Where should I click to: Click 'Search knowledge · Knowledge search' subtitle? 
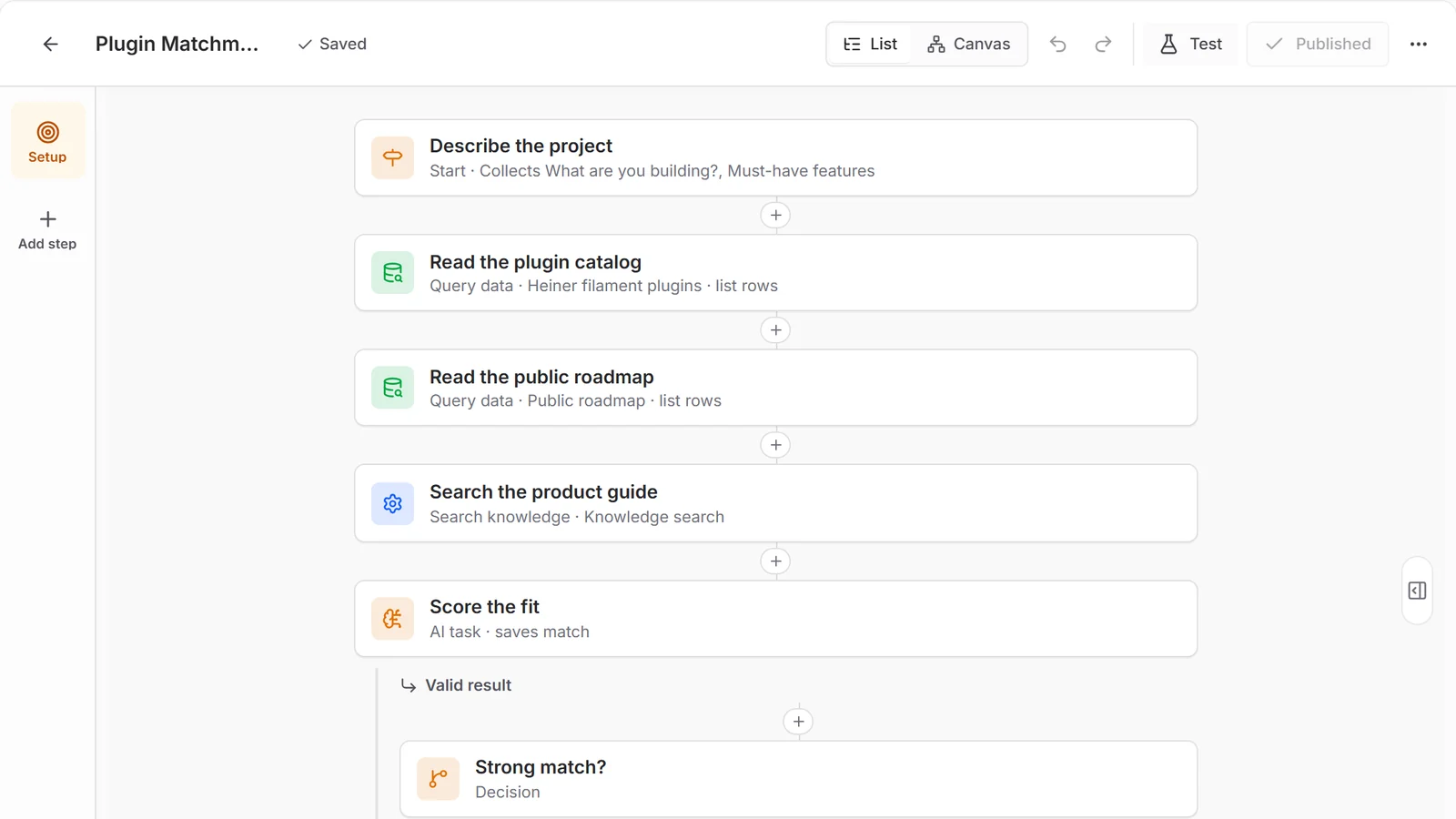coord(577,517)
